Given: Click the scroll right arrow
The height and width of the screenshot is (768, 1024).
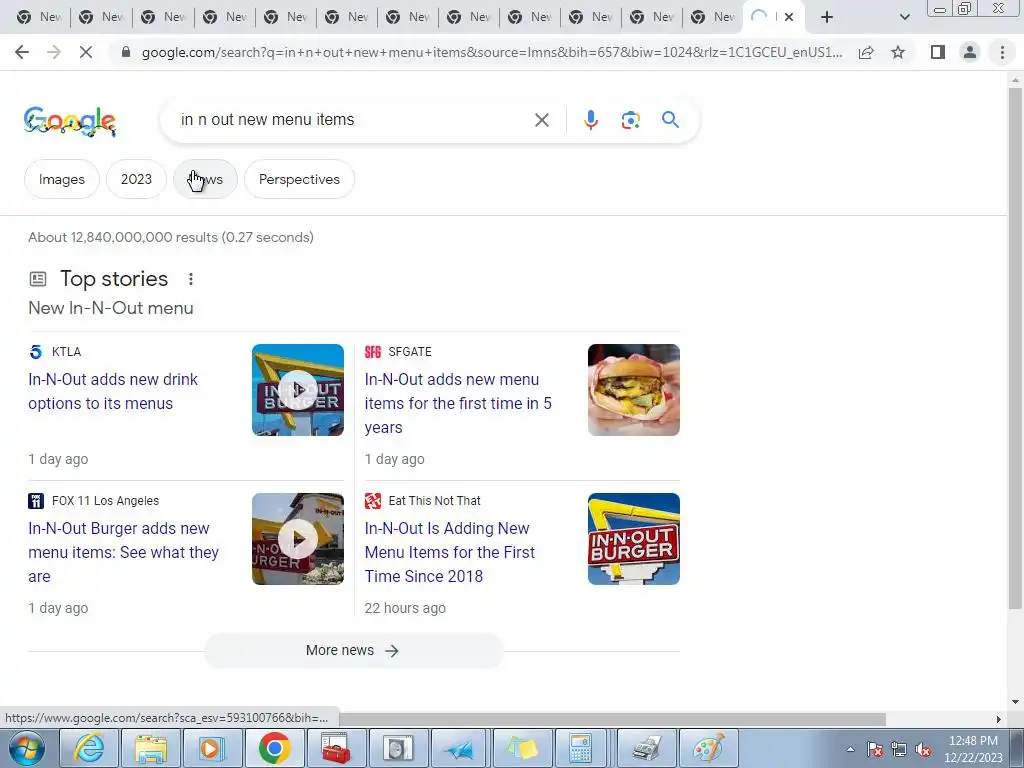Looking at the screenshot, I should pos(999,719).
